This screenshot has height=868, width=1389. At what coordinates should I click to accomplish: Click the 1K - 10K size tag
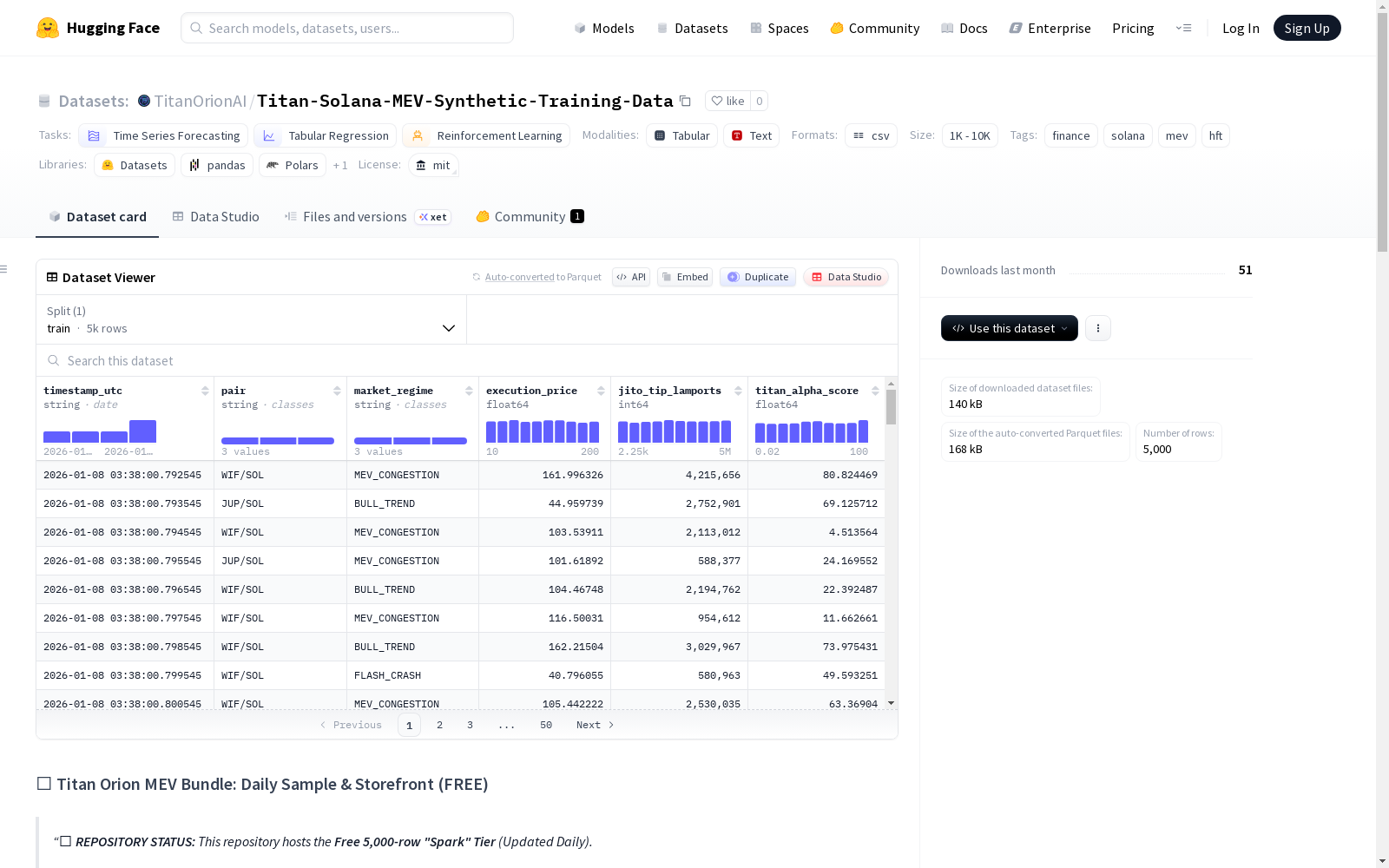pos(970,135)
